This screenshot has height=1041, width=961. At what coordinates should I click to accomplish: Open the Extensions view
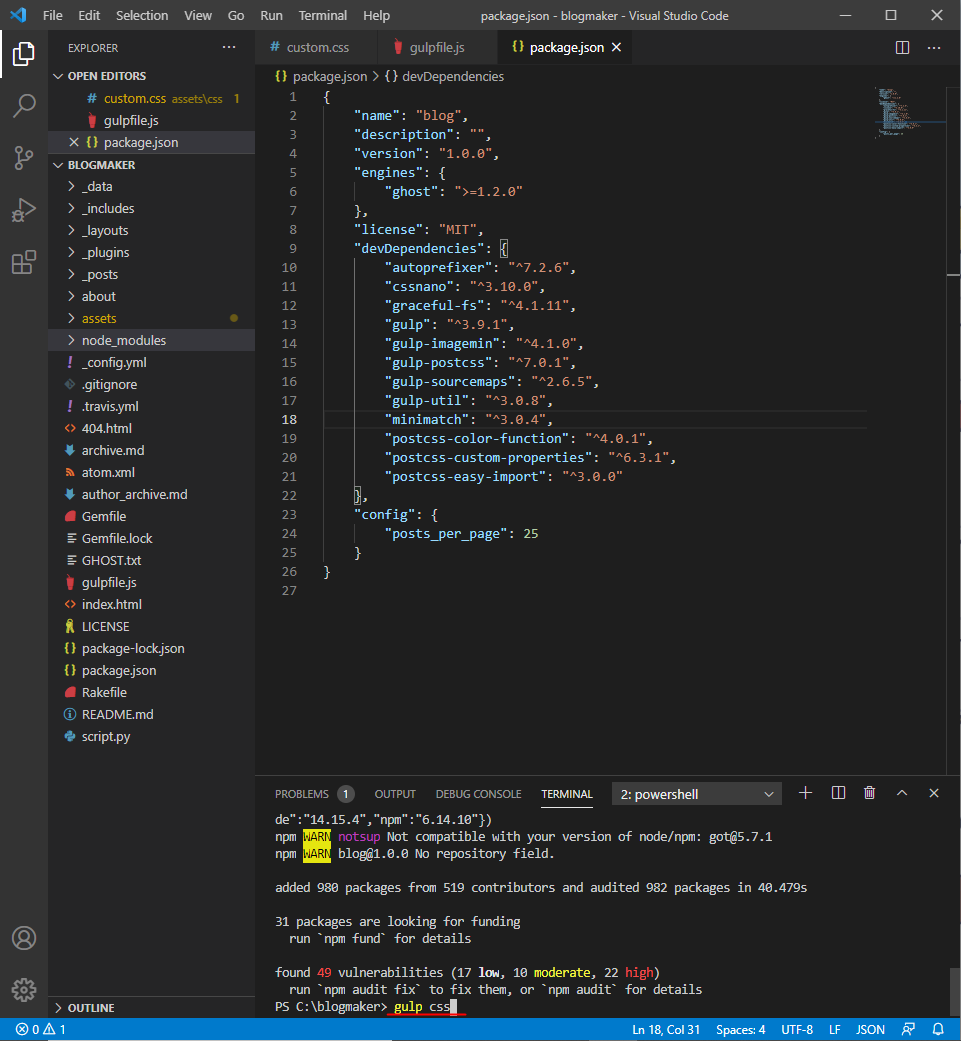tap(24, 262)
